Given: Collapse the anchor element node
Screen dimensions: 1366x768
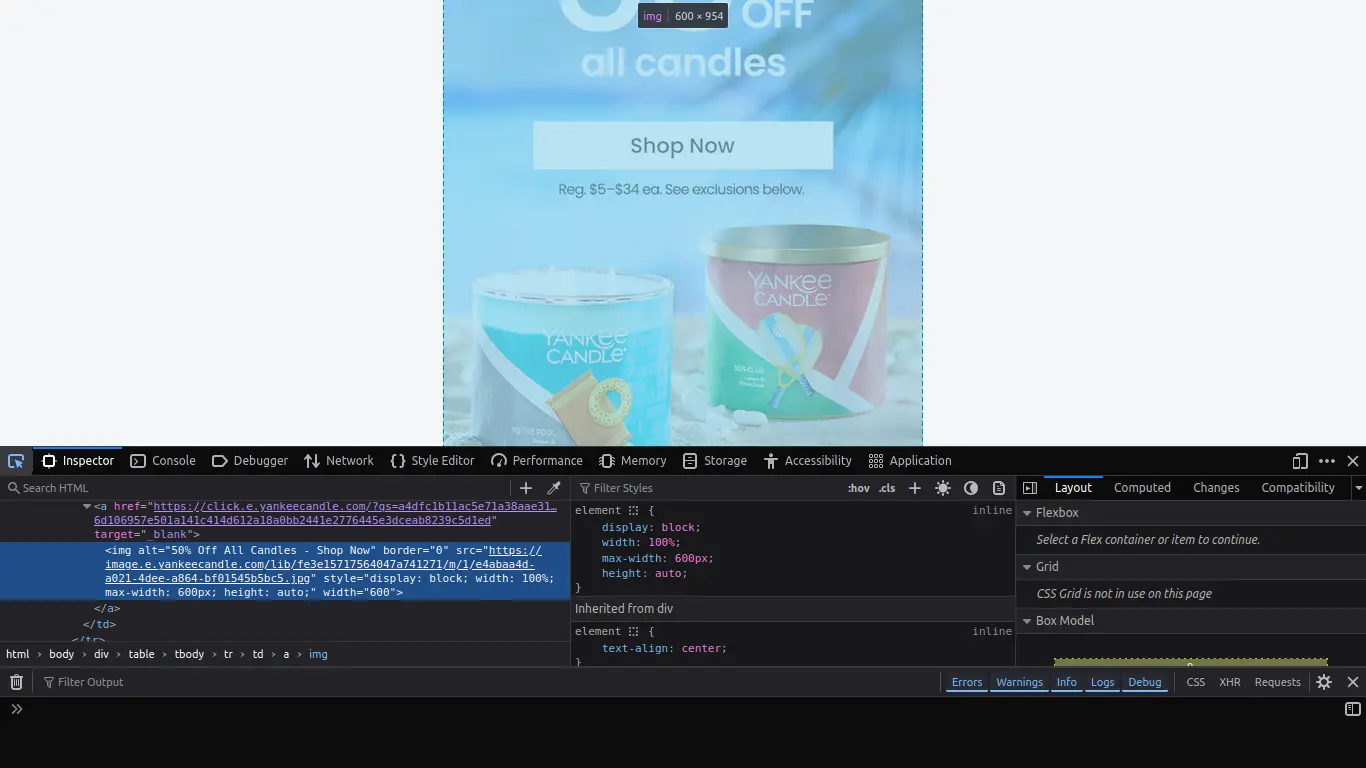Looking at the screenshot, I should [x=87, y=507].
